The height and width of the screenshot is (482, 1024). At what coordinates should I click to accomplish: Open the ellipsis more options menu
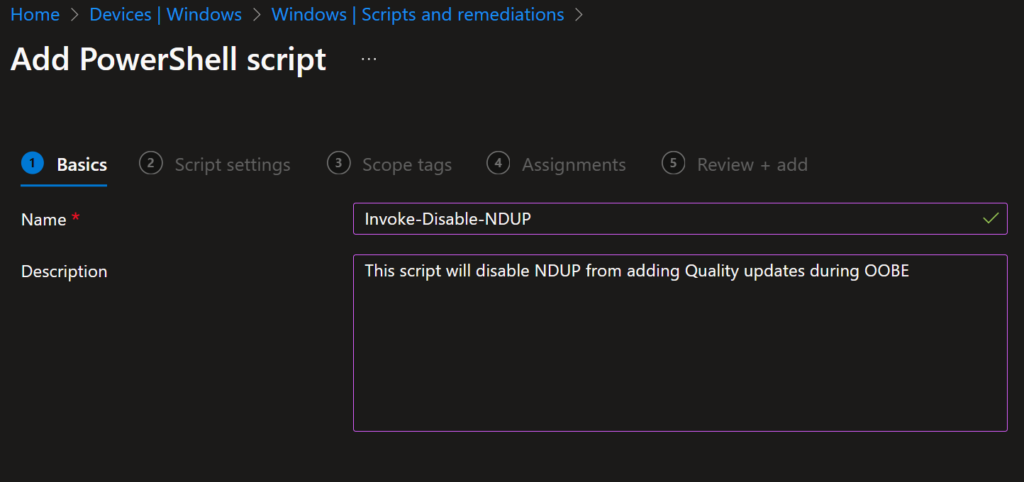tap(369, 59)
